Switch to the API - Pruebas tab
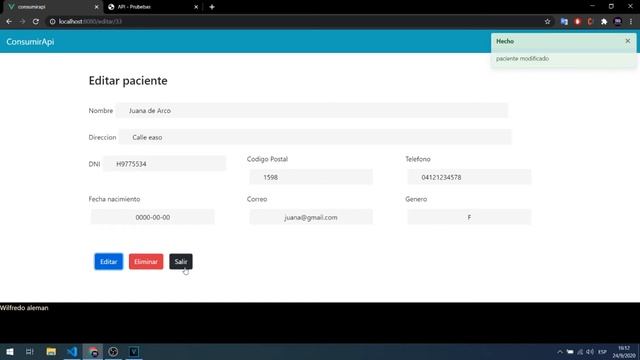Screen dimensions: 640x360 click(x=153, y=7)
